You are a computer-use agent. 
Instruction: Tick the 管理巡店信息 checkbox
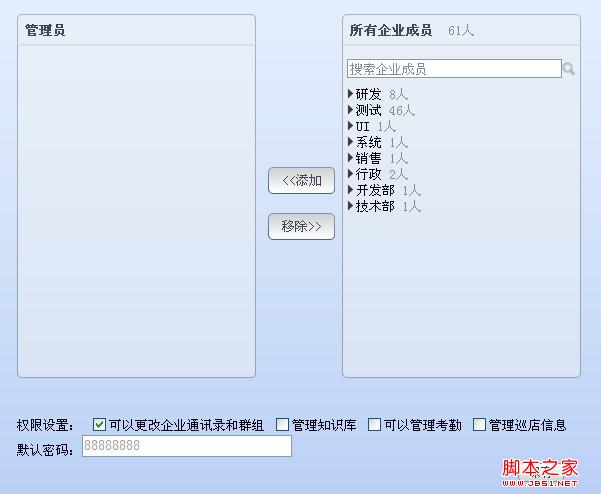pos(479,425)
